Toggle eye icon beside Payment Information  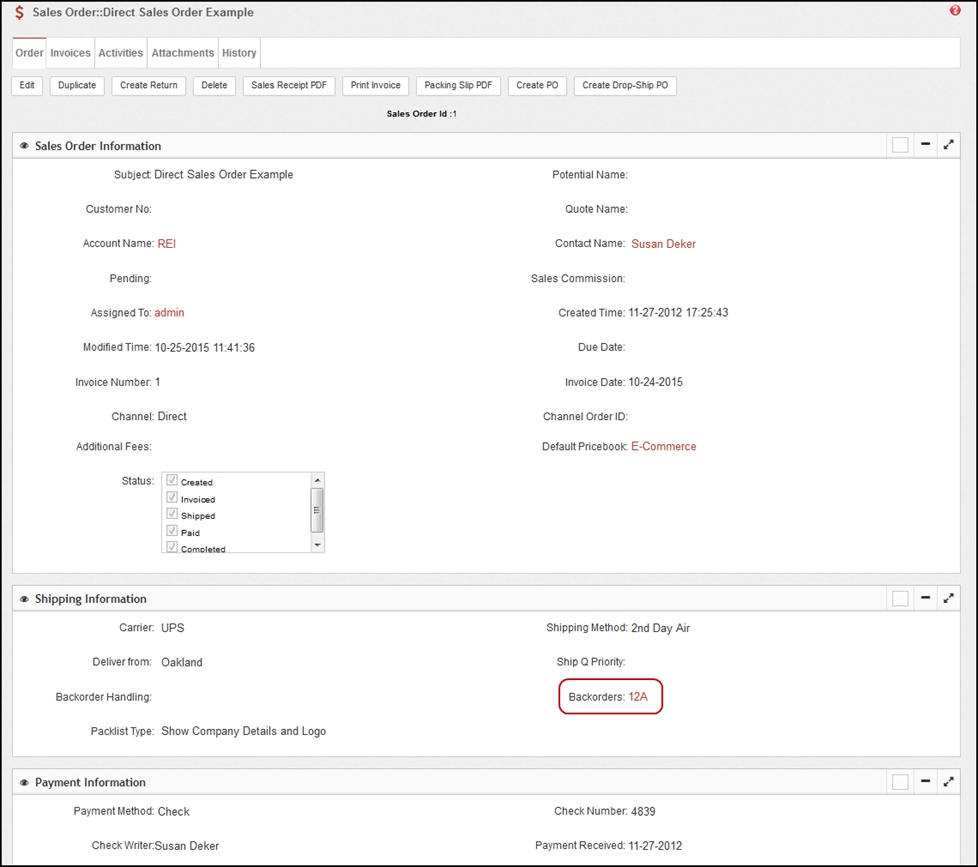pyautogui.click(x=24, y=782)
